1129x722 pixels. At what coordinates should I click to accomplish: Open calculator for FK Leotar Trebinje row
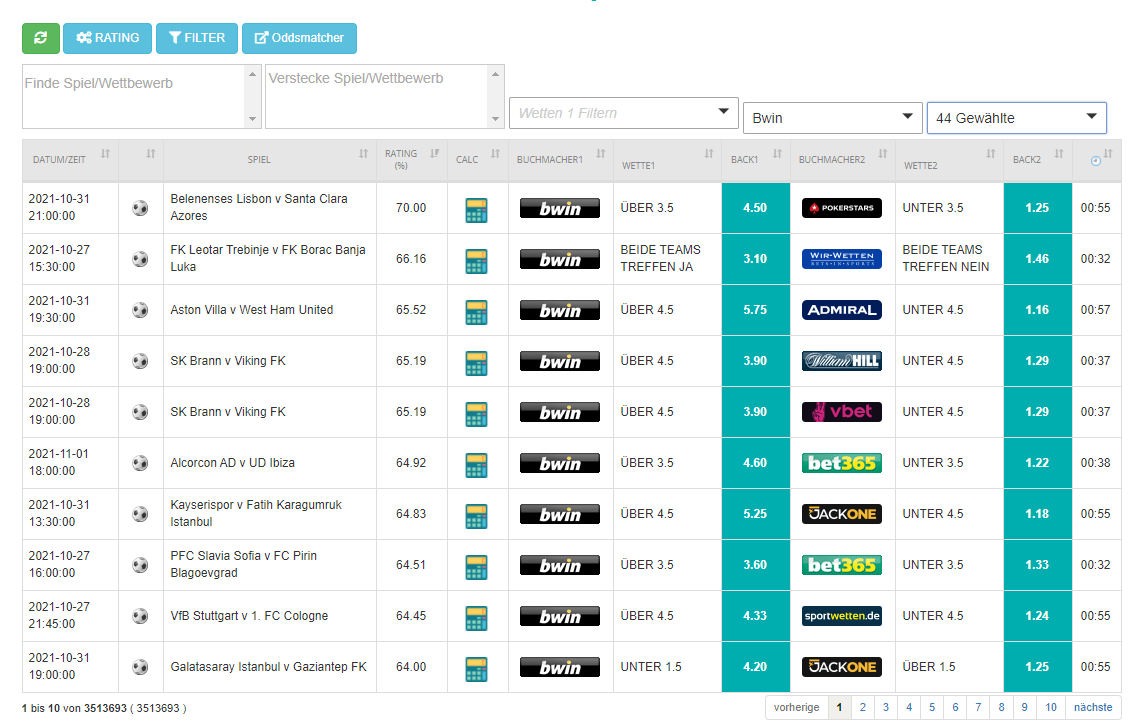(x=476, y=261)
